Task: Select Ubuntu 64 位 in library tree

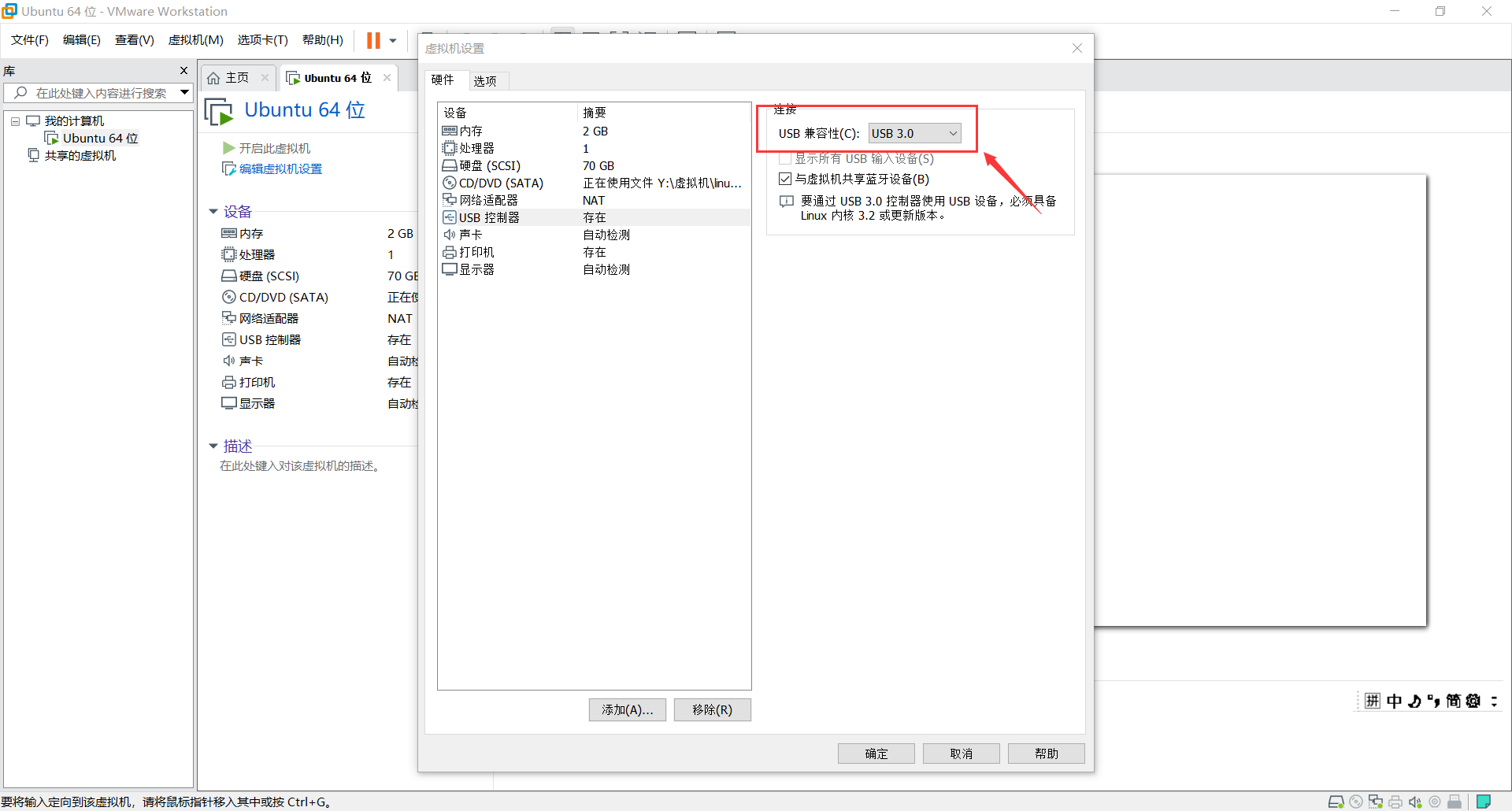Action: (x=99, y=138)
